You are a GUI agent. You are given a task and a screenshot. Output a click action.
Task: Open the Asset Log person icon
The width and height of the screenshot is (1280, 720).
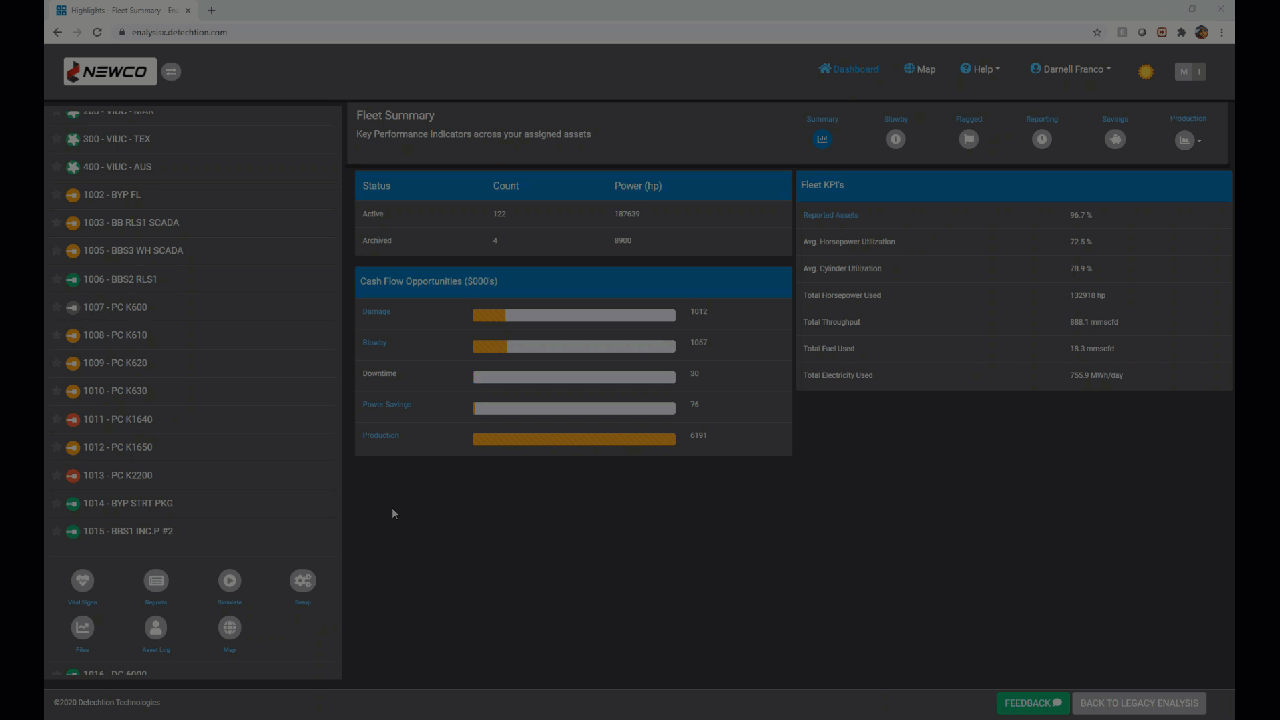[156, 628]
